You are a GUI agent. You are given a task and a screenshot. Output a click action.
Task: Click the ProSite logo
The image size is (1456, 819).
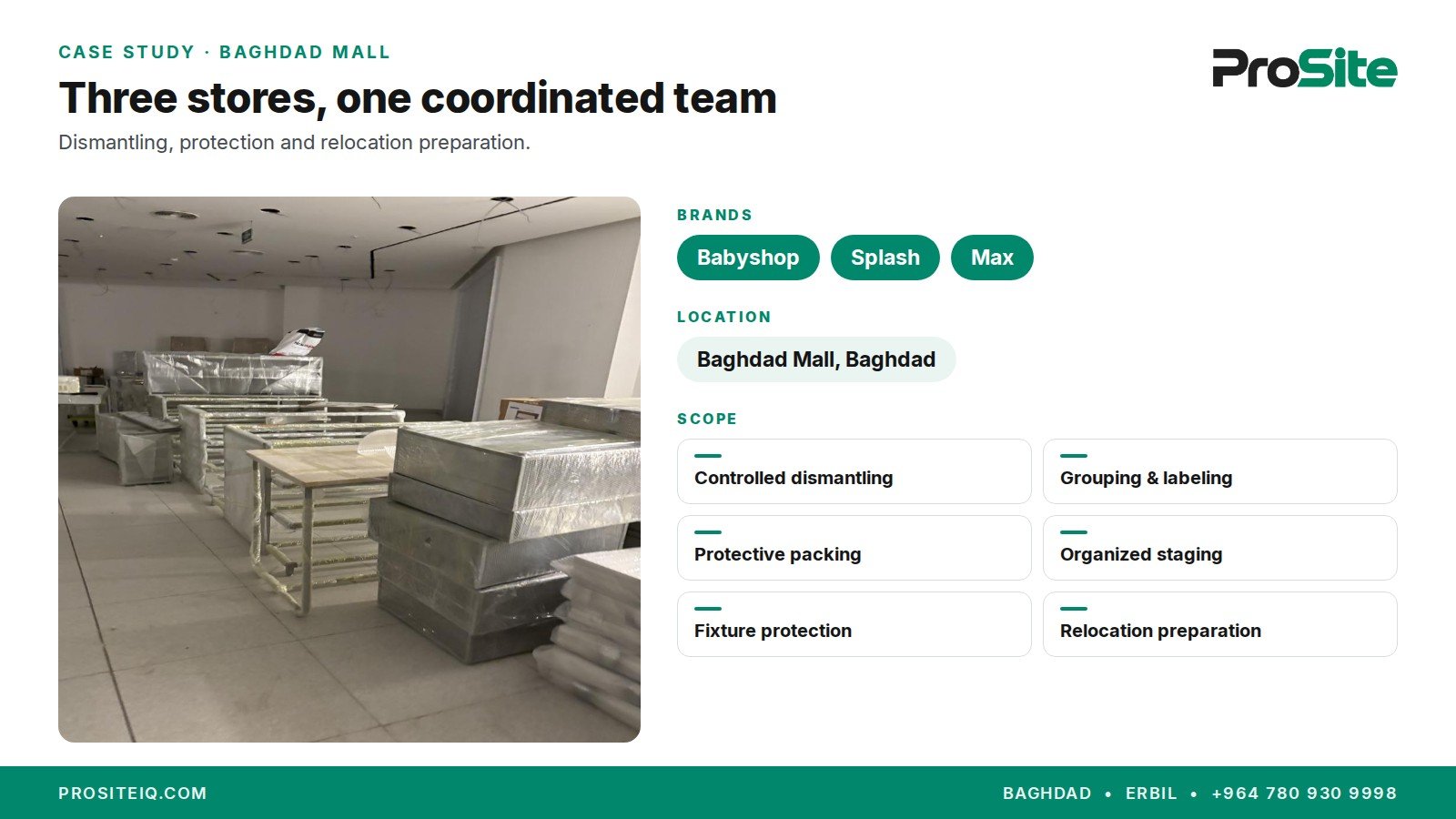coord(1304,68)
